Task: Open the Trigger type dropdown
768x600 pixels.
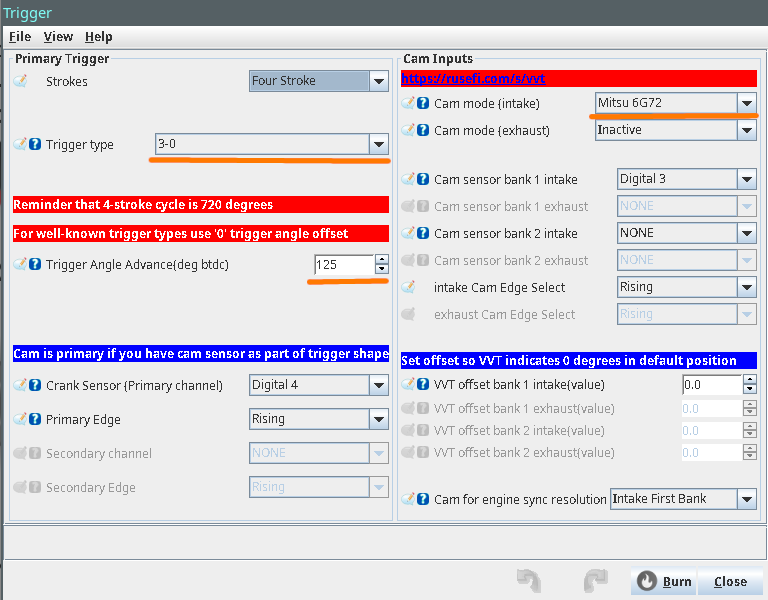Action: 377,144
